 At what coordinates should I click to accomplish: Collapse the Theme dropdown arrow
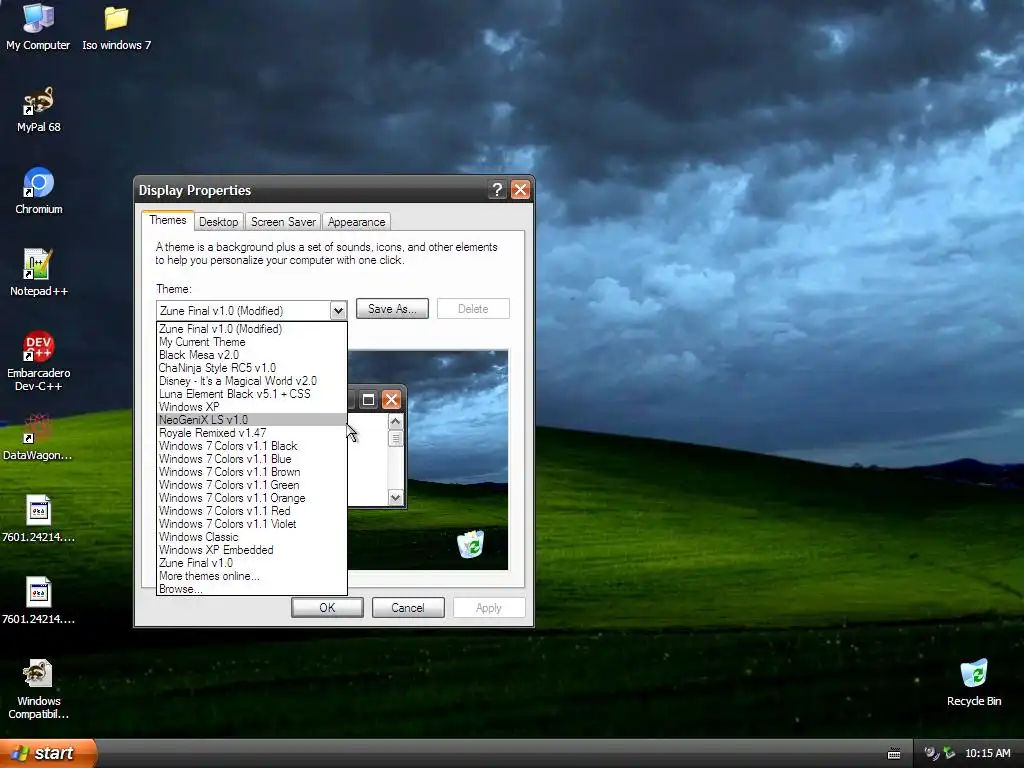[338, 311]
